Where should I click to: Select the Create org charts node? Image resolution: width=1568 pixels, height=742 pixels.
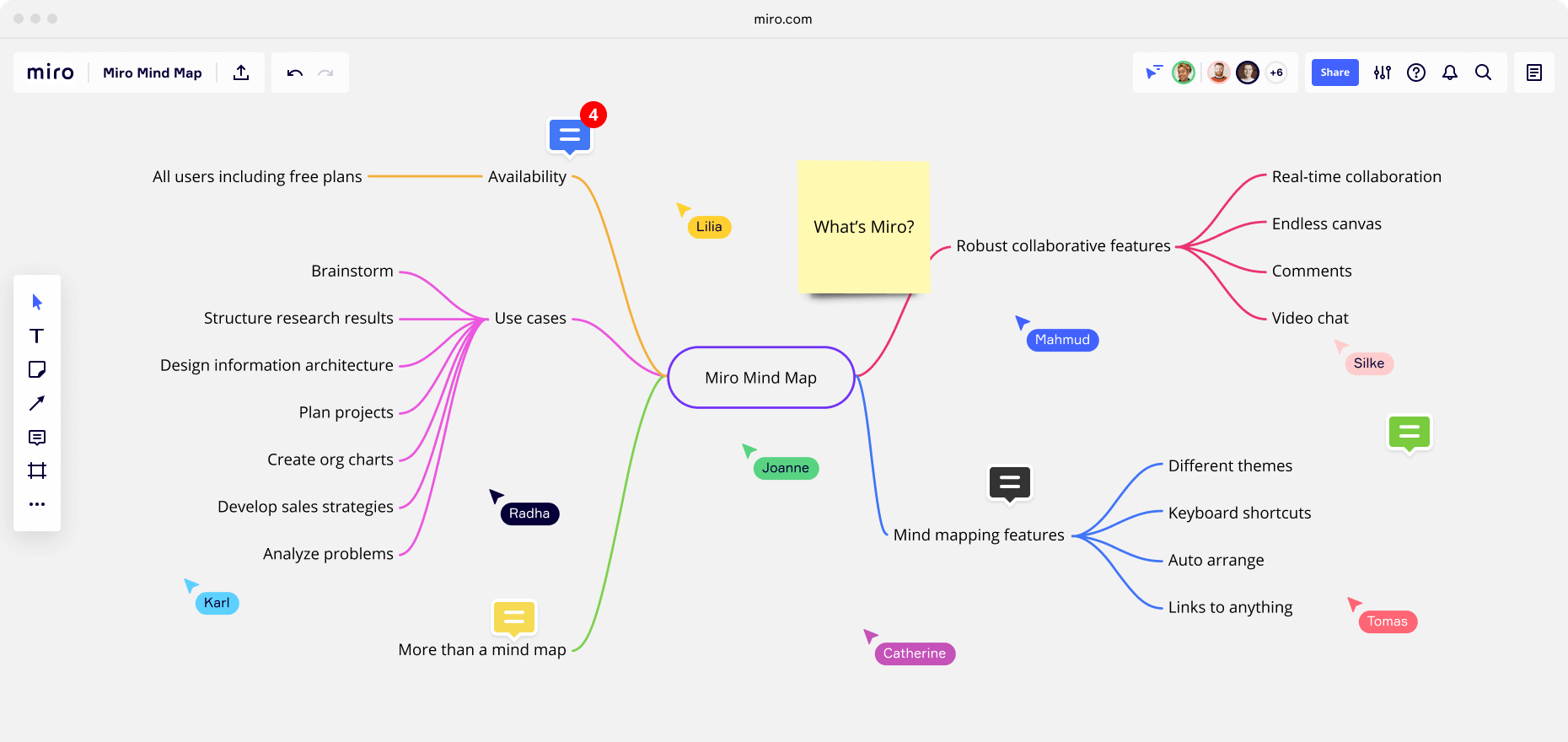coord(330,460)
